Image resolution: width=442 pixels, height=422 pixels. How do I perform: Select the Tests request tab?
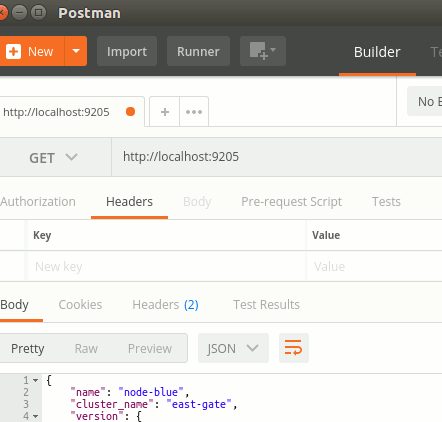pos(386,202)
